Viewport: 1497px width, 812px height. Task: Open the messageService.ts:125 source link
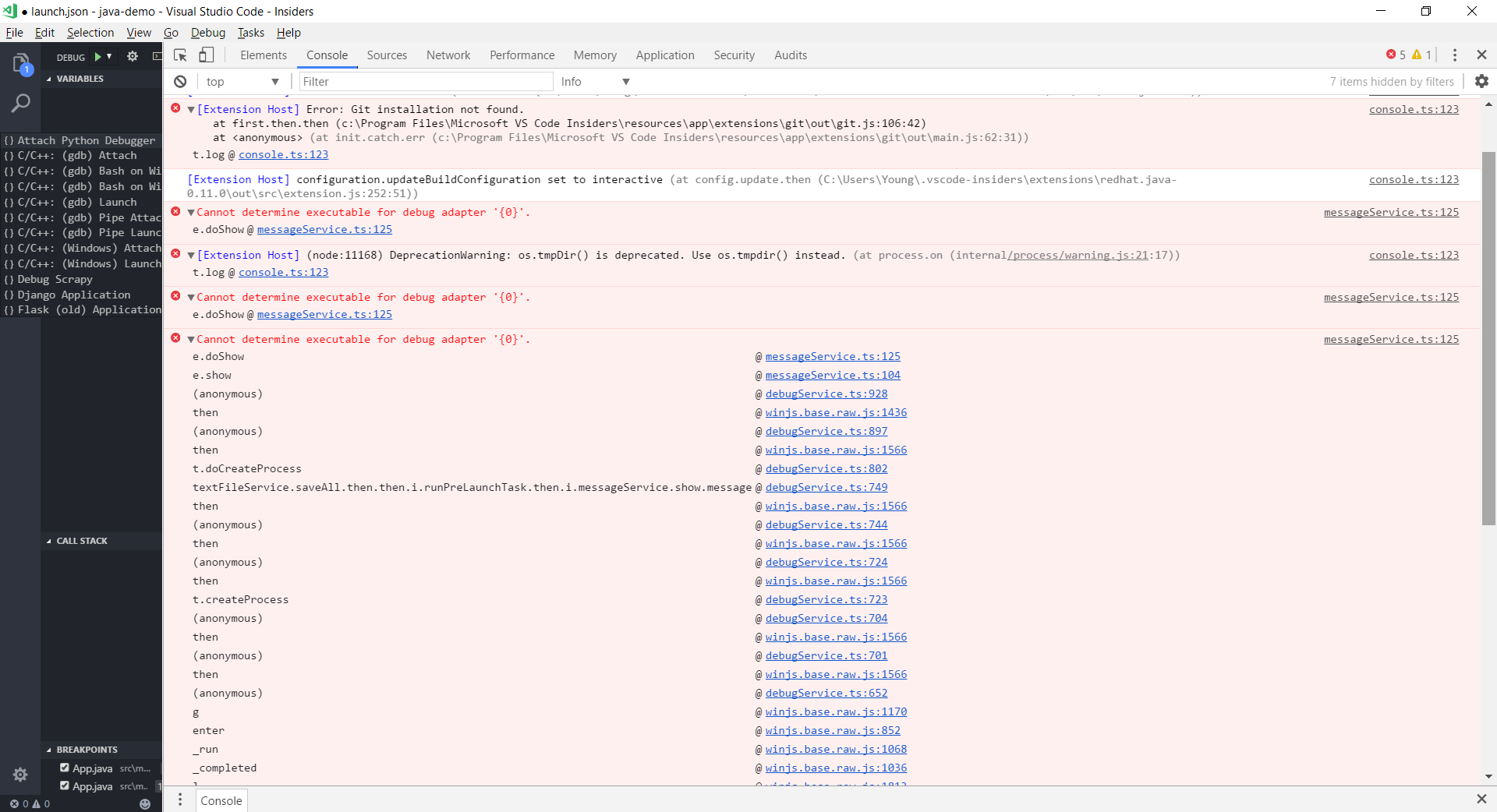pos(1391,212)
